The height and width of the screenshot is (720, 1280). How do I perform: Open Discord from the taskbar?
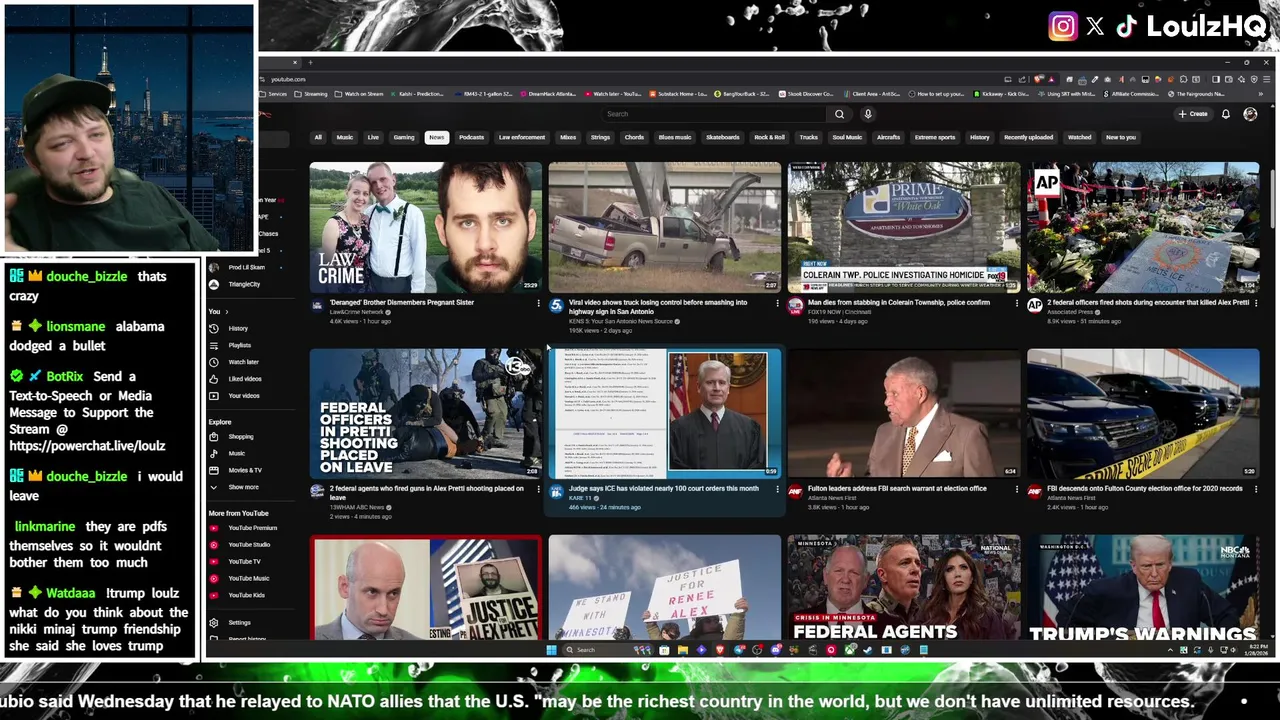tap(776, 650)
